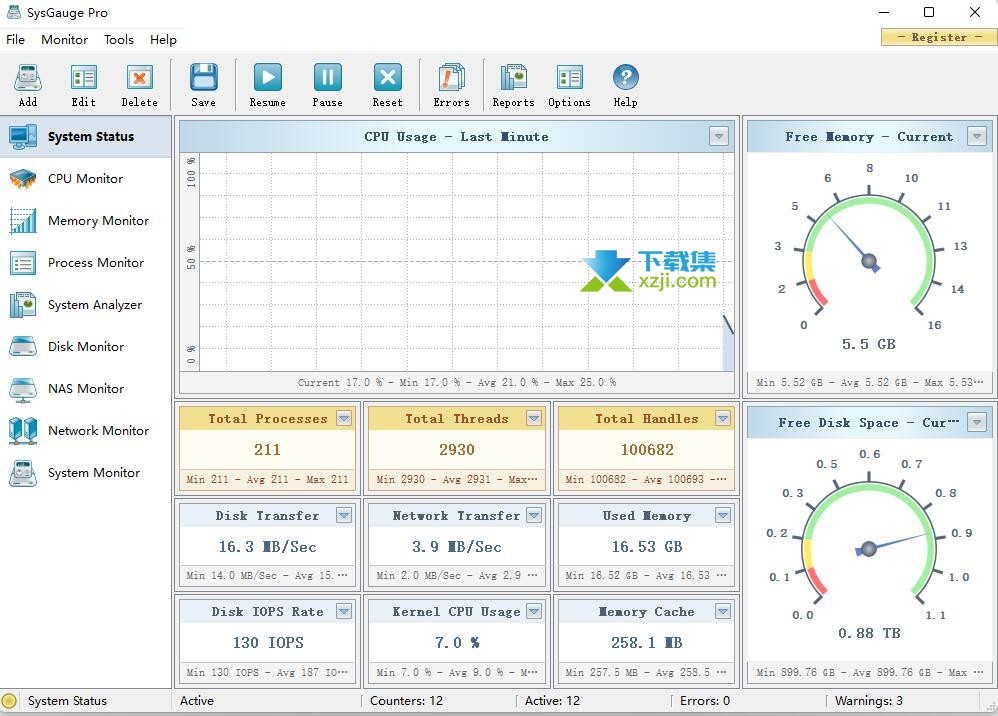Image resolution: width=998 pixels, height=716 pixels.
Task: Expand Network Transfer dropdown arrow
Action: pos(534,515)
